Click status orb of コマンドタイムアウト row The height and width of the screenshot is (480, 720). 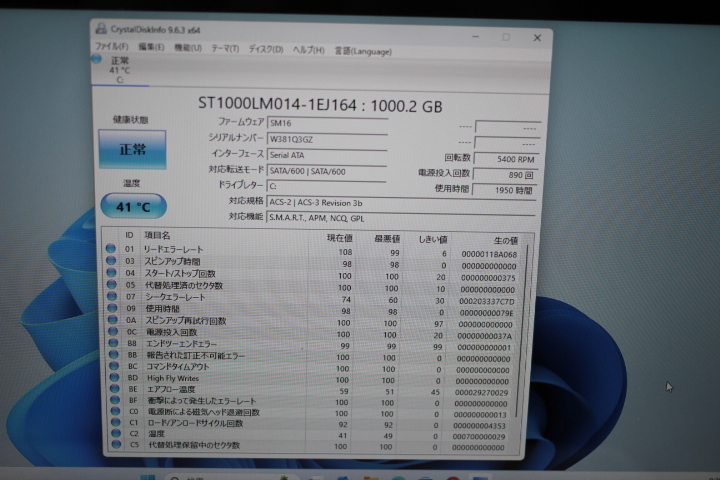pyautogui.click(x=114, y=366)
